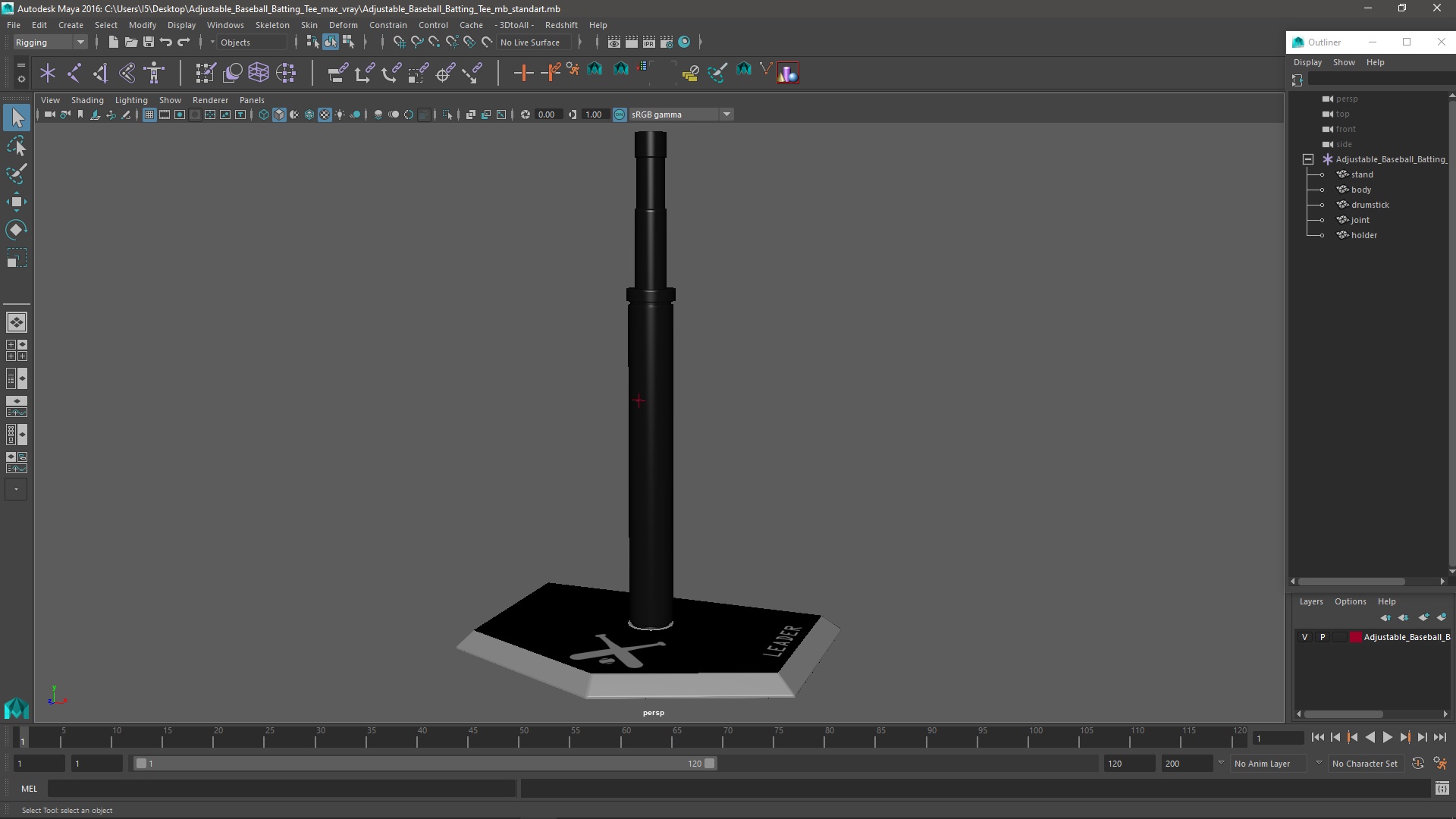1456x819 pixels.
Task: Pick the Move tool in the toolbox
Action: [17, 202]
